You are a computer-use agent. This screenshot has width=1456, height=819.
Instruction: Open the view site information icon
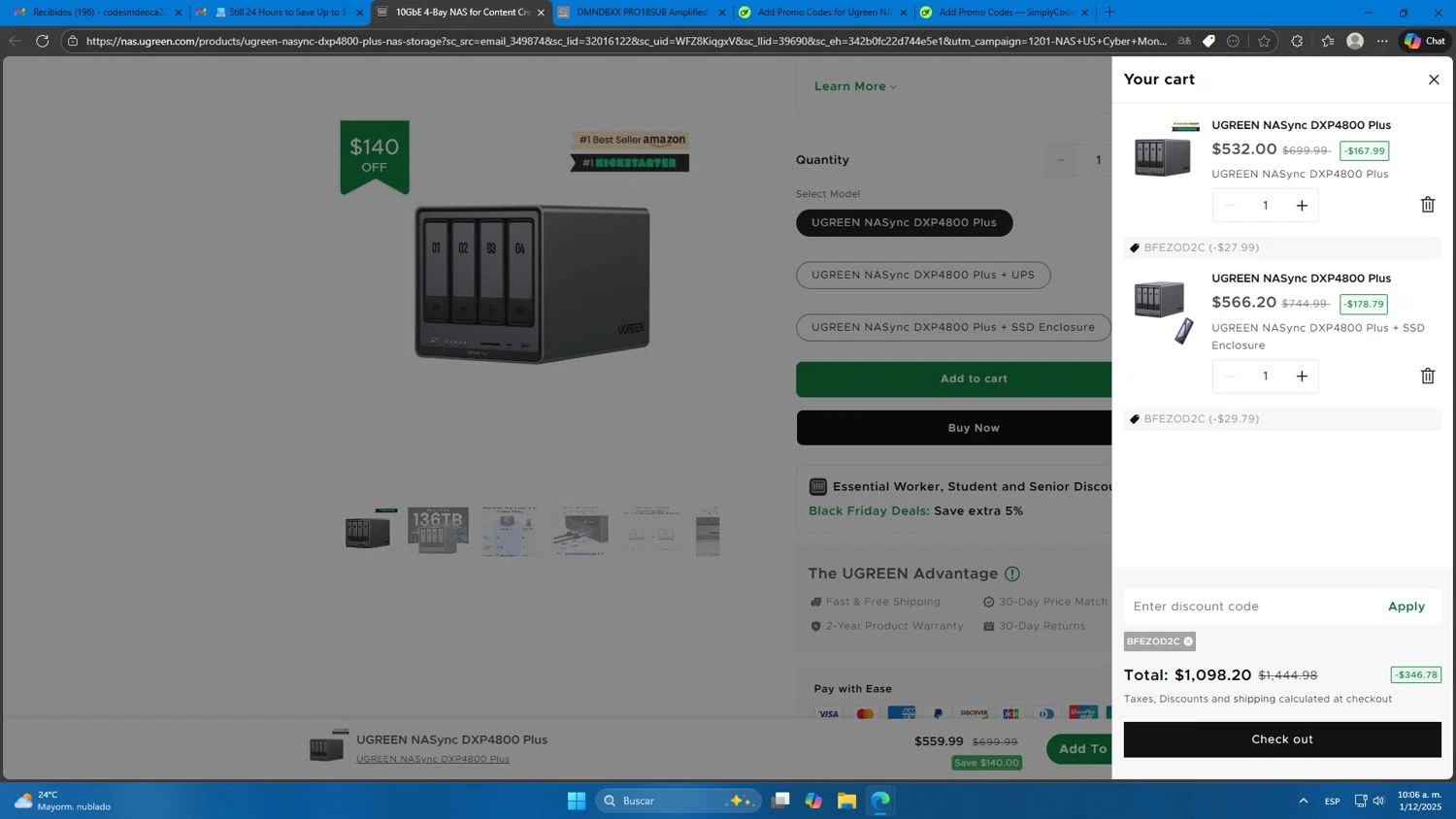tap(72, 41)
